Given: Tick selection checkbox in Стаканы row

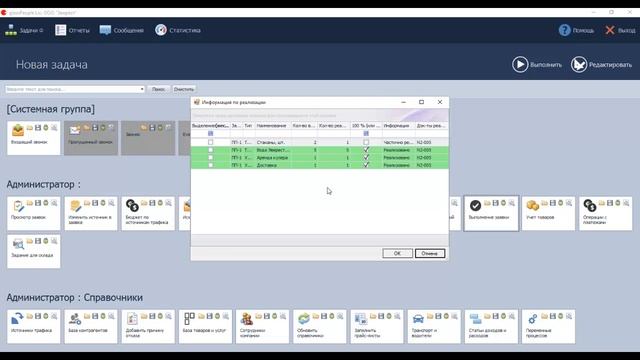Looking at the screenshot, I should click(211, 142).
